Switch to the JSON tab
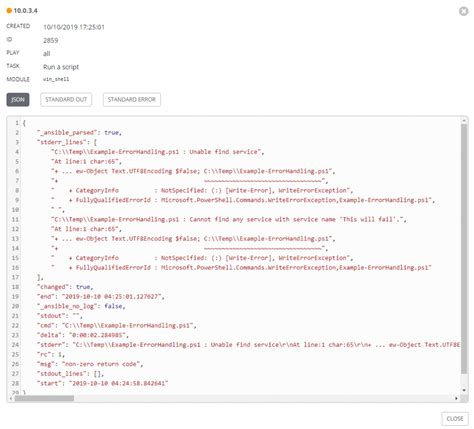The width and height of the screenshot is (474, 429). click(18, 100)
